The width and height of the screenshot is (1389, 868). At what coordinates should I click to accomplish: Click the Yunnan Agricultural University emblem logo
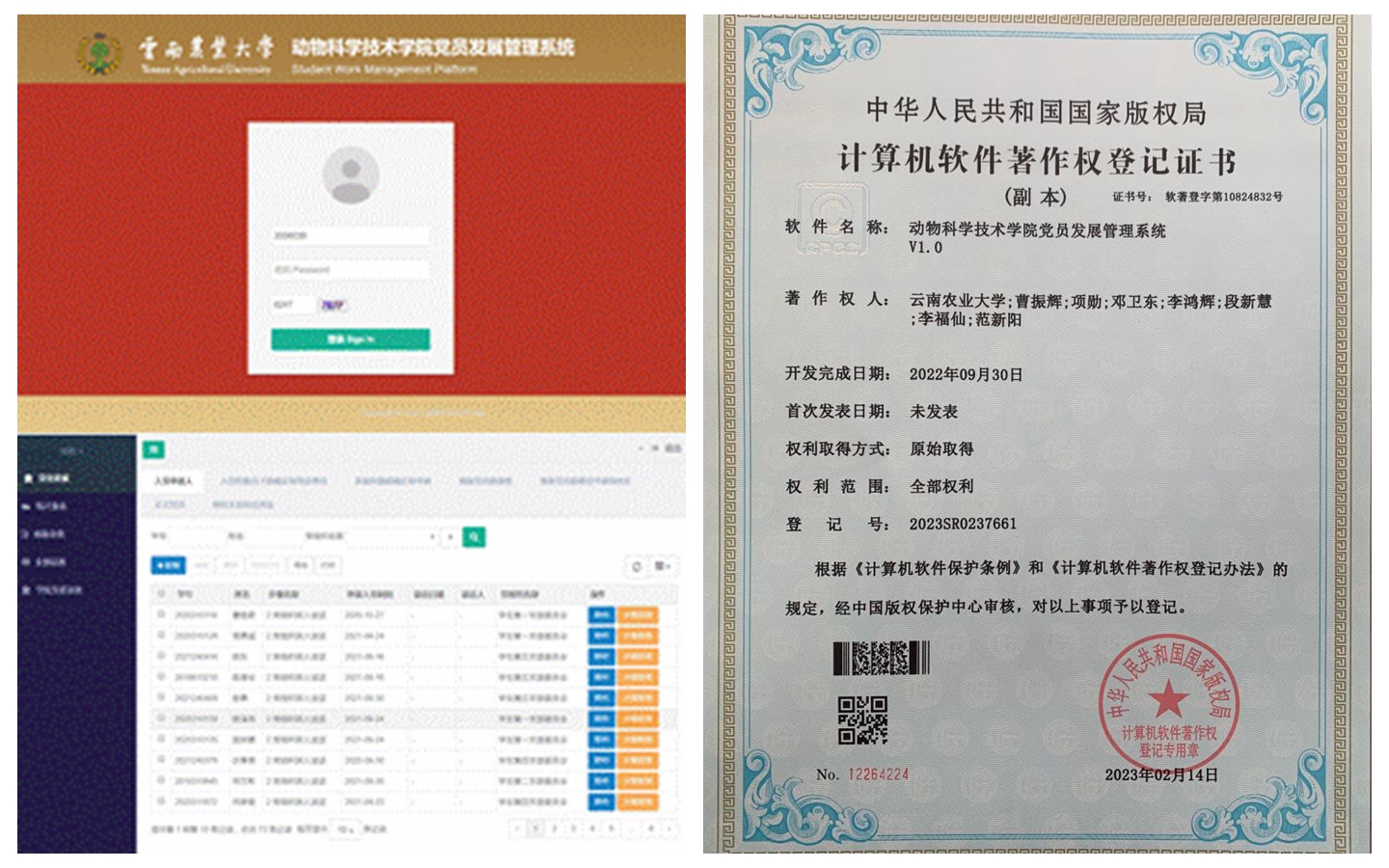[99, 53]
